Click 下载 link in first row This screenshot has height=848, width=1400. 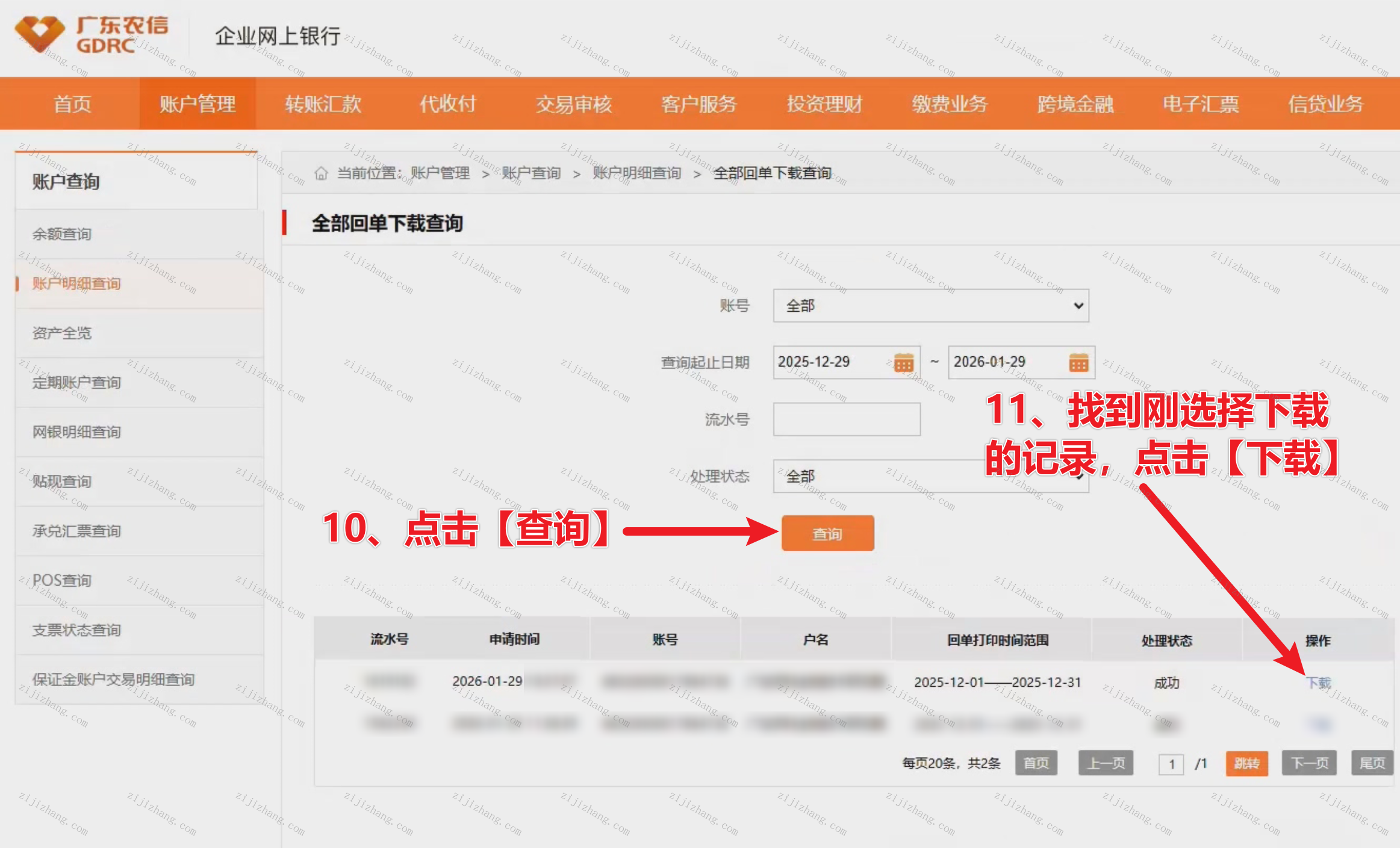coord(1318,682)
